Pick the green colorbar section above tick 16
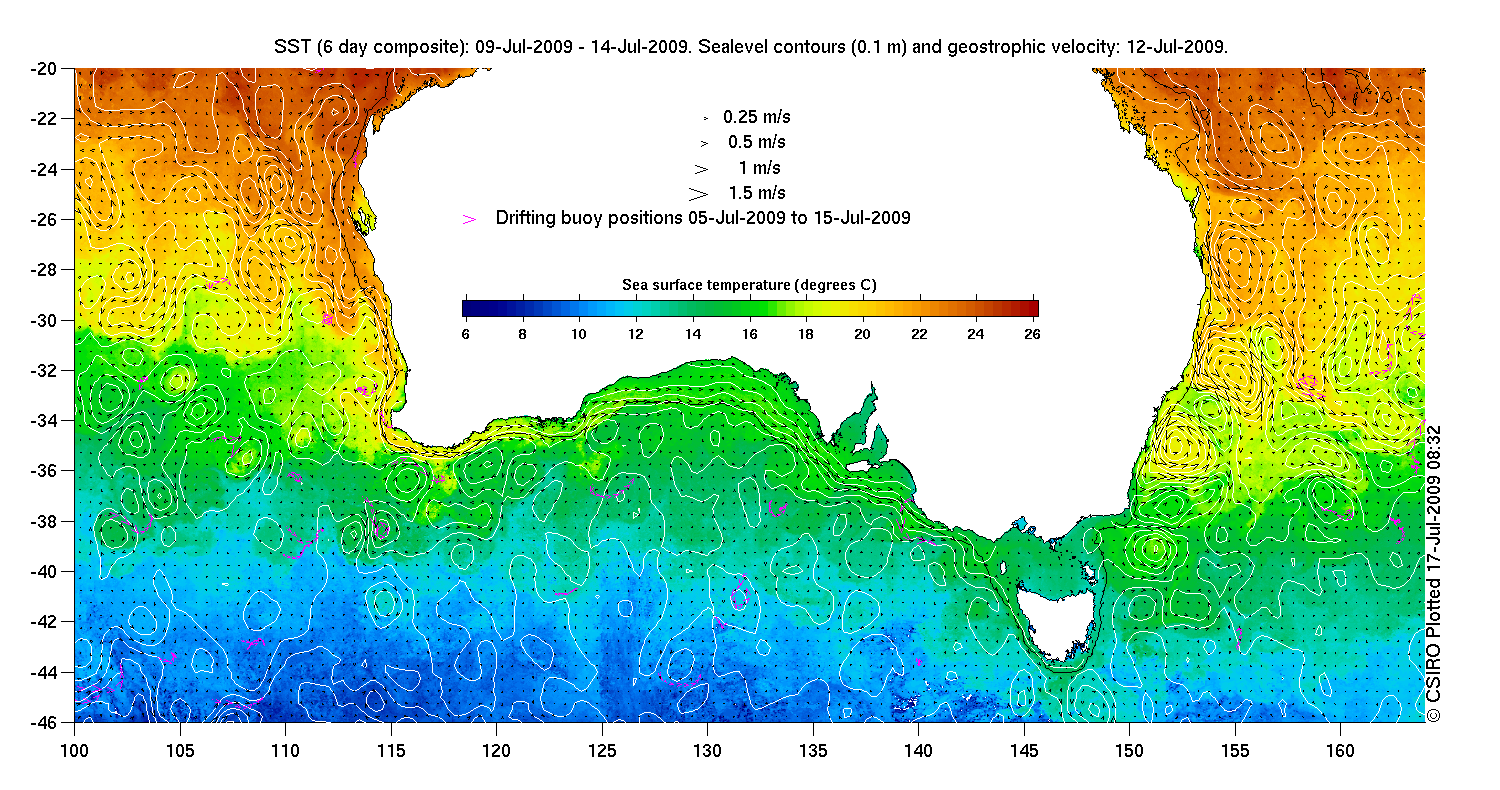The width and height of the screenshot is (1500, 790). [x=750, y=308]
